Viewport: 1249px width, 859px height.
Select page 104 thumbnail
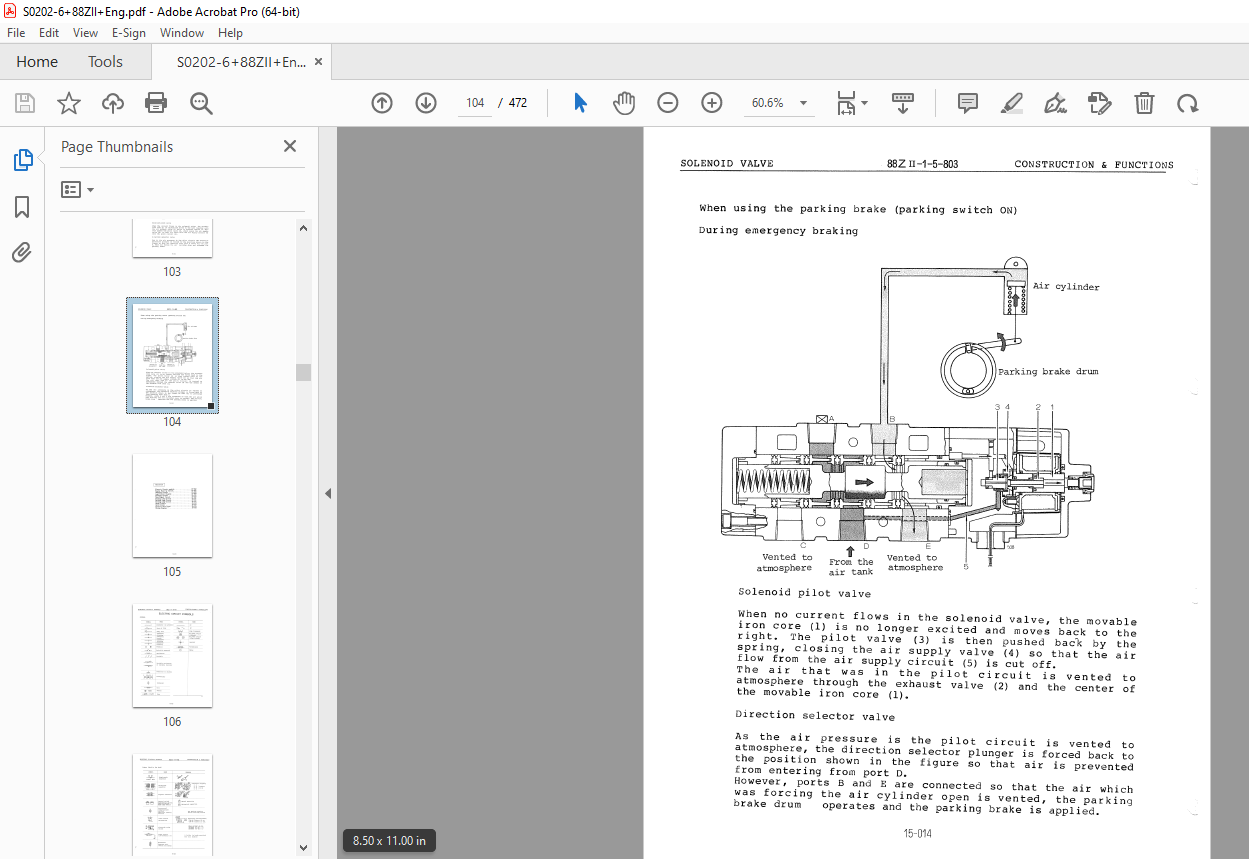[x=172, y=355]
